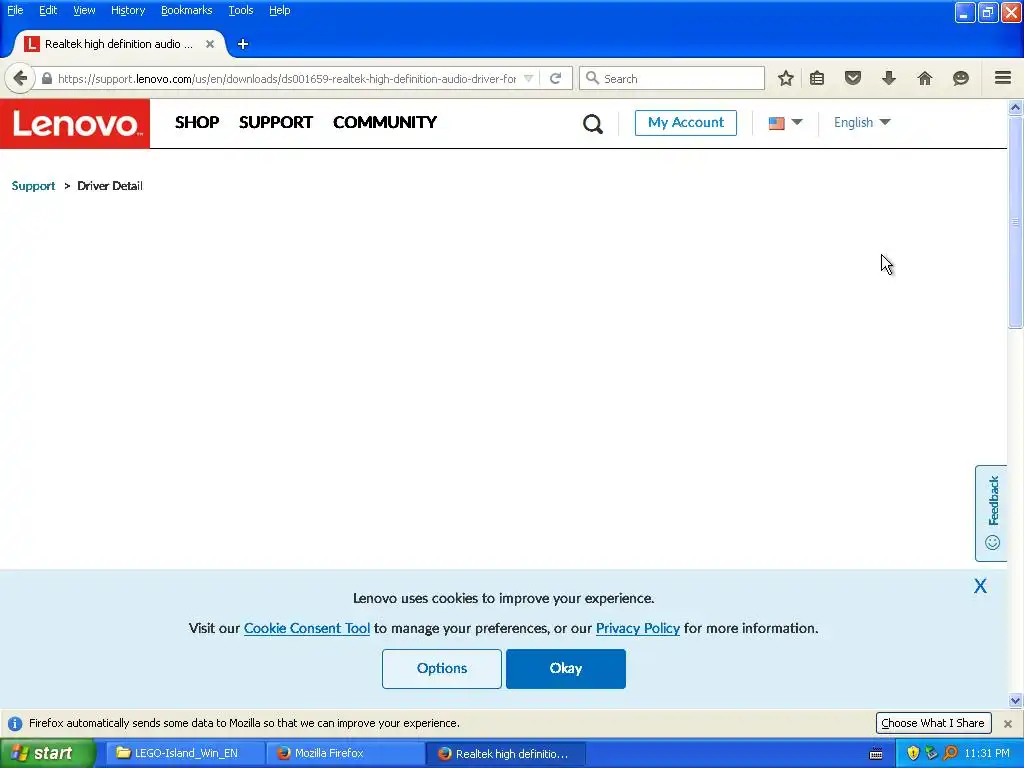Save page to Pocket icon

coord(853,78)
